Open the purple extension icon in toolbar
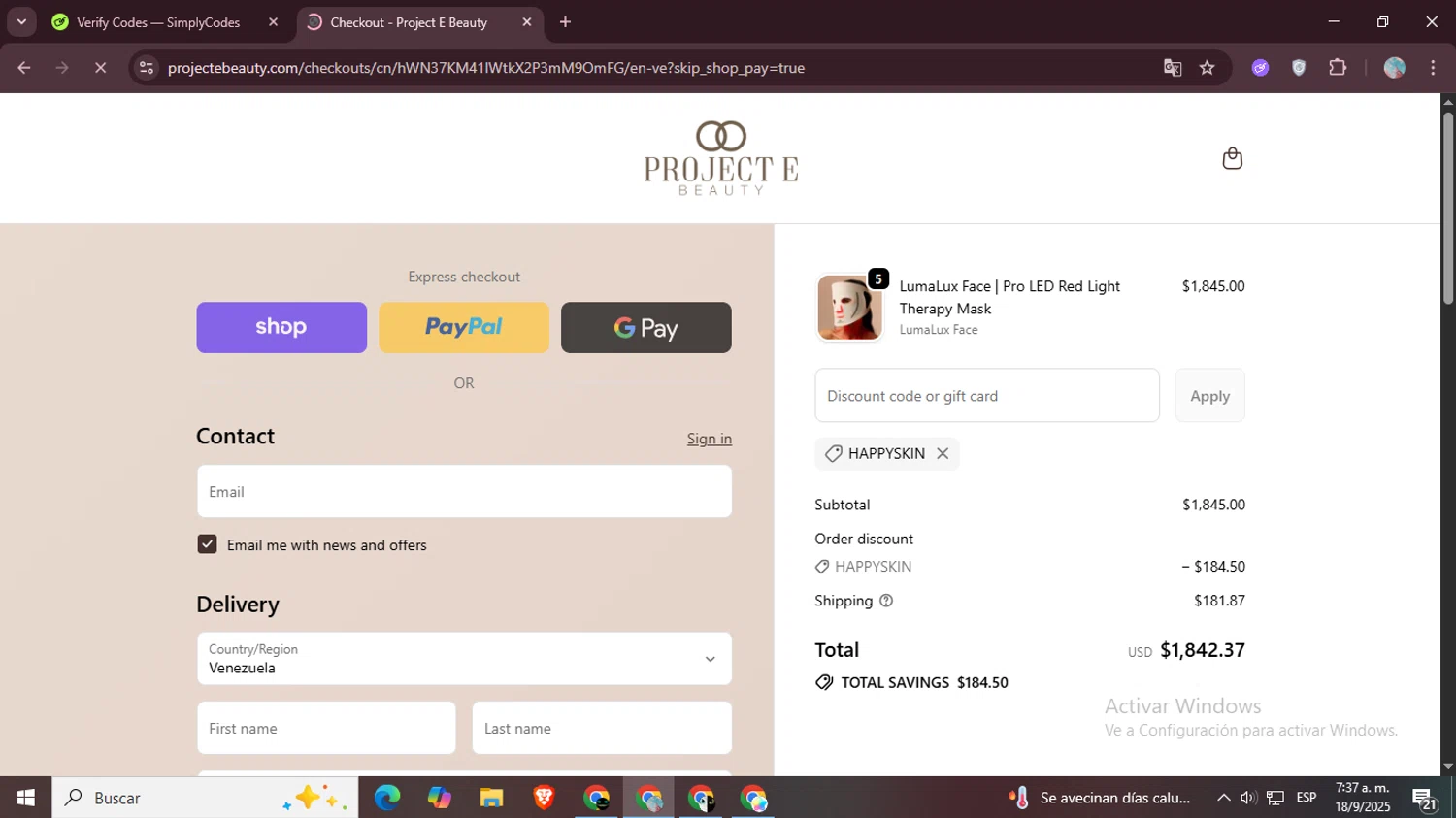This screenshot has height=818, width=1456. coord(1260,68)
